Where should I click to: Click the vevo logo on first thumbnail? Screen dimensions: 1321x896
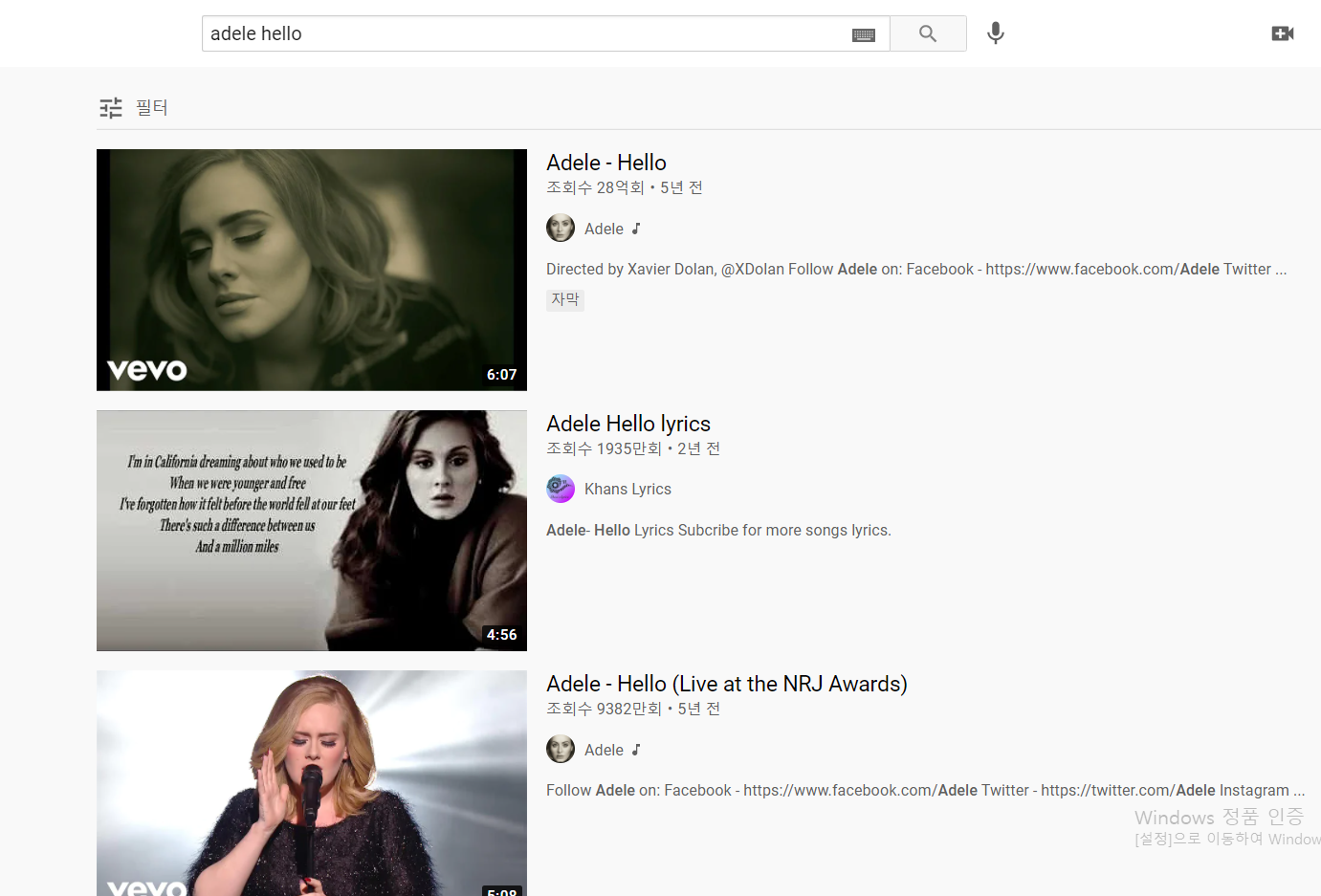click(147, 370)
